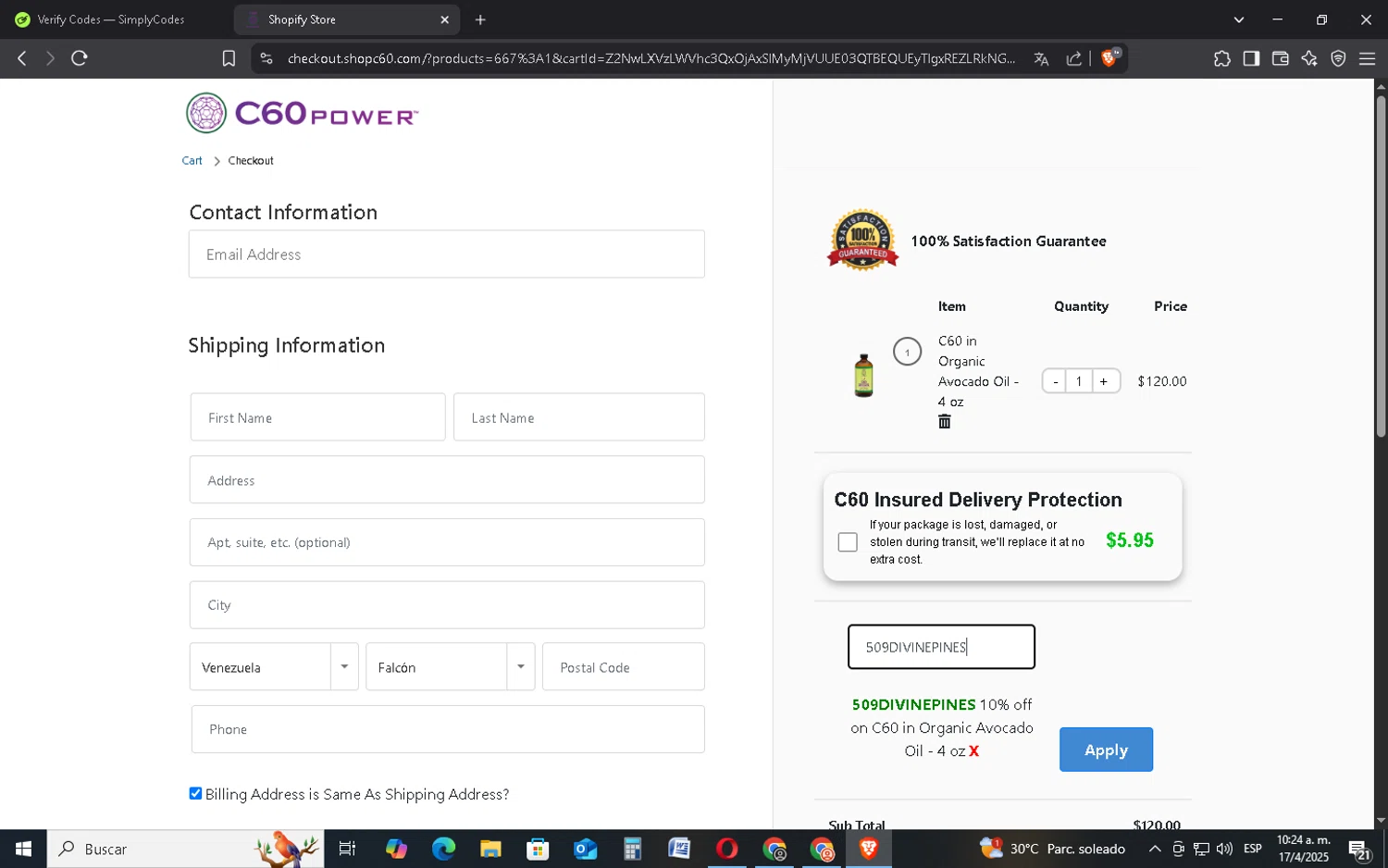The image size is (1388, 868).
Task: View site information icon in address bar
Action: (x=266, y=58)
